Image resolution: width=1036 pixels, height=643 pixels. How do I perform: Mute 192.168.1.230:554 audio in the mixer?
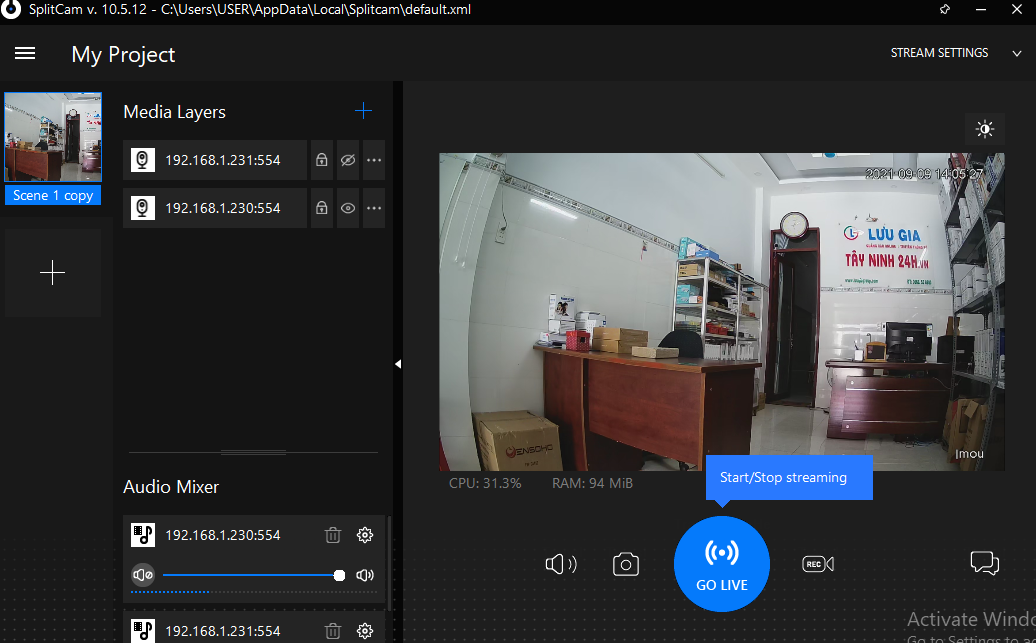(143, 575)
